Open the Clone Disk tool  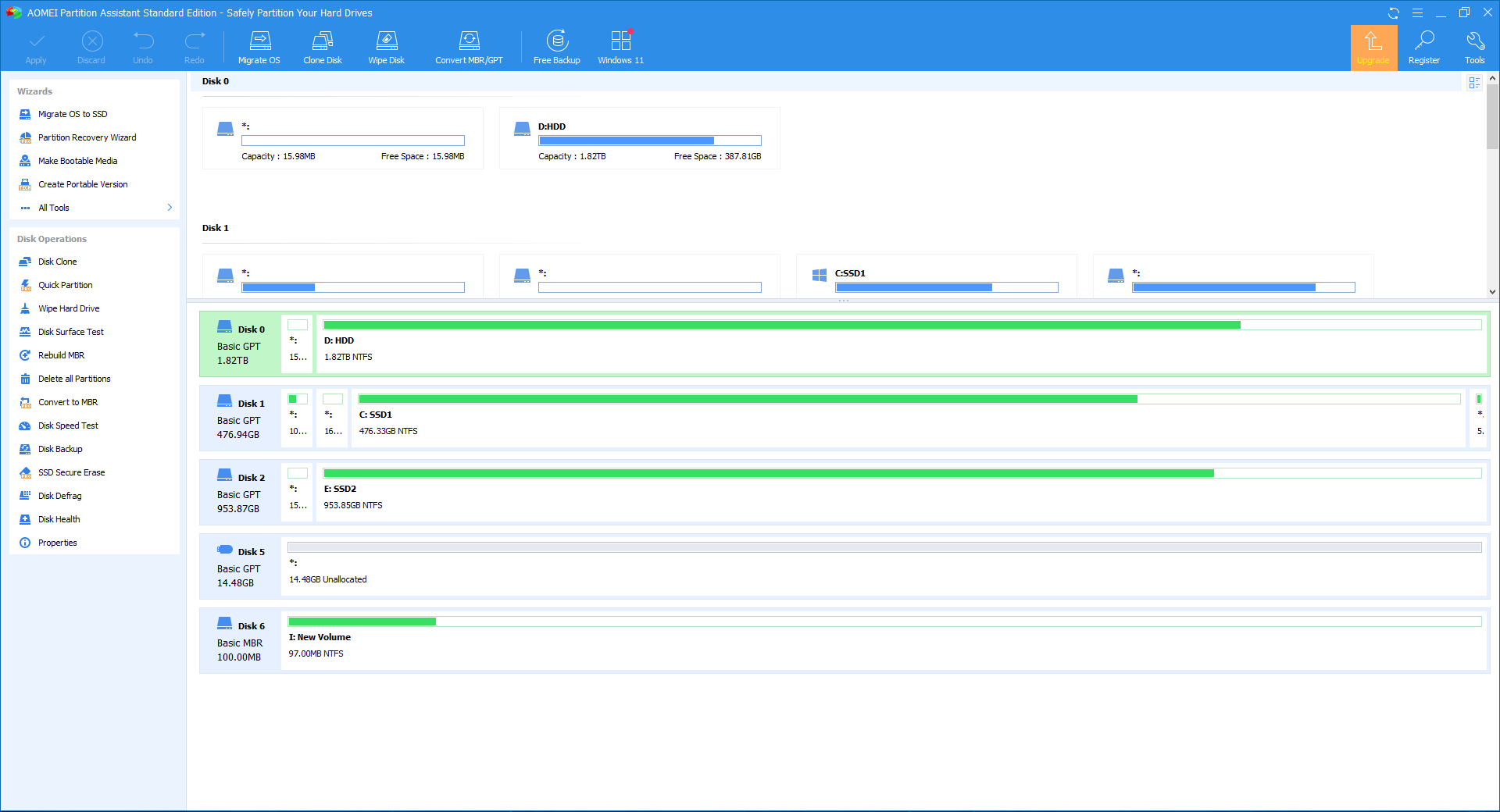pos(323,48)
